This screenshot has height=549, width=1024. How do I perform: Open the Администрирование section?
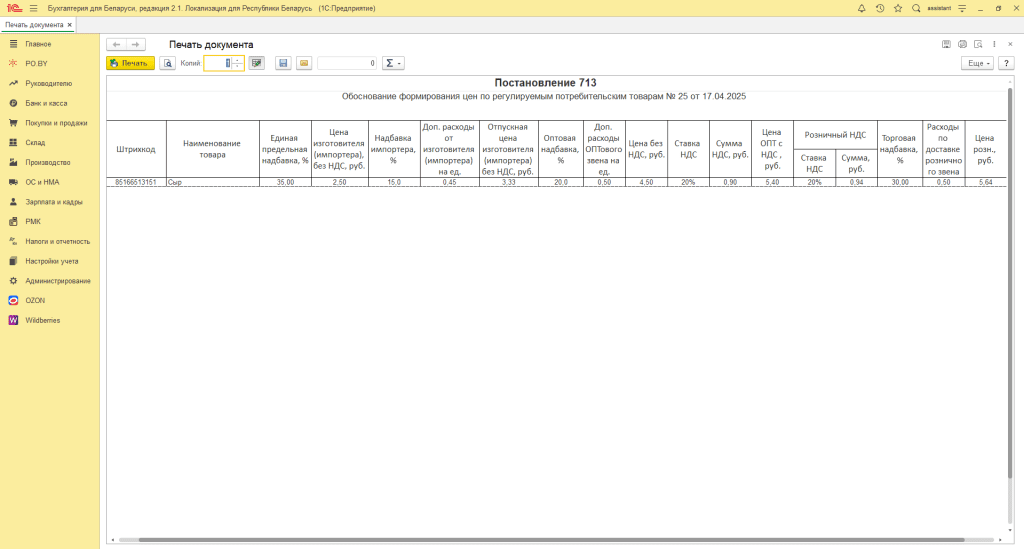[x=50, y=281]
